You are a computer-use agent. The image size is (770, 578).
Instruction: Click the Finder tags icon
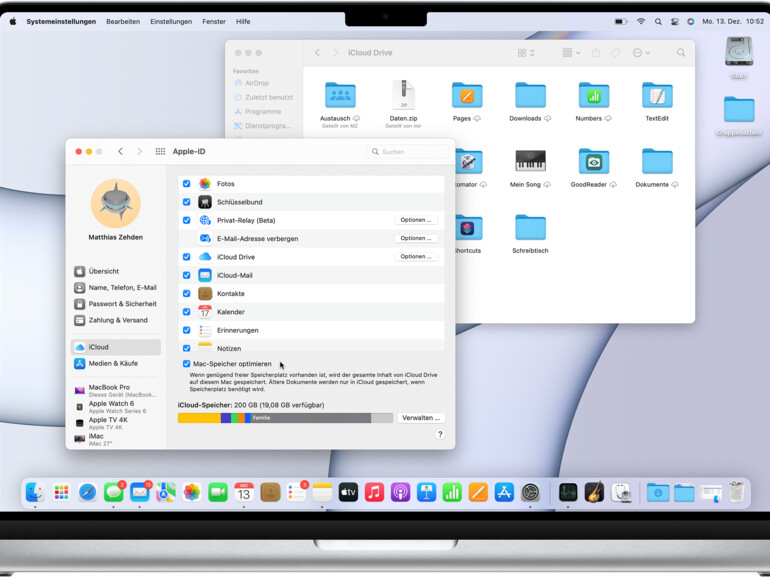(x=616, y=53)
